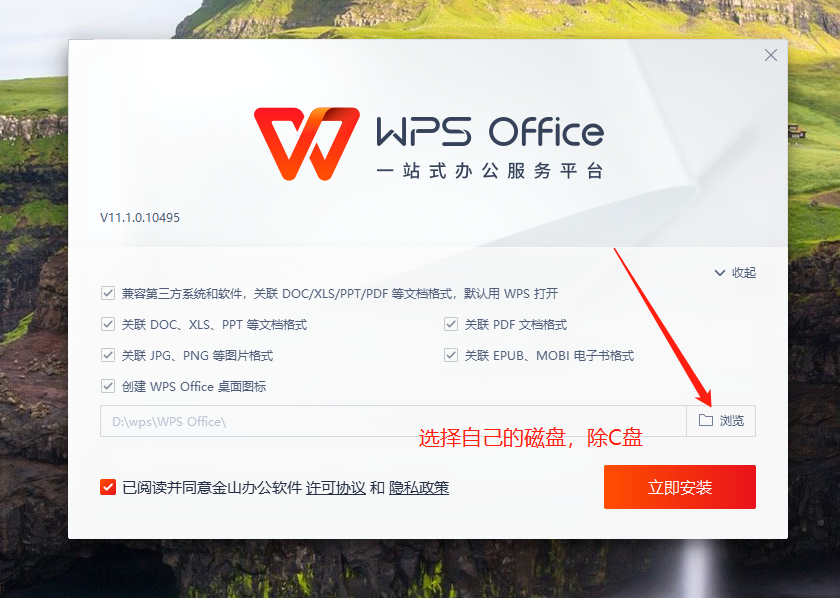The height and width of the screenshot is (598, 840).
Task: Click the version number V11.1.0.10495
Action: (140, 218)
